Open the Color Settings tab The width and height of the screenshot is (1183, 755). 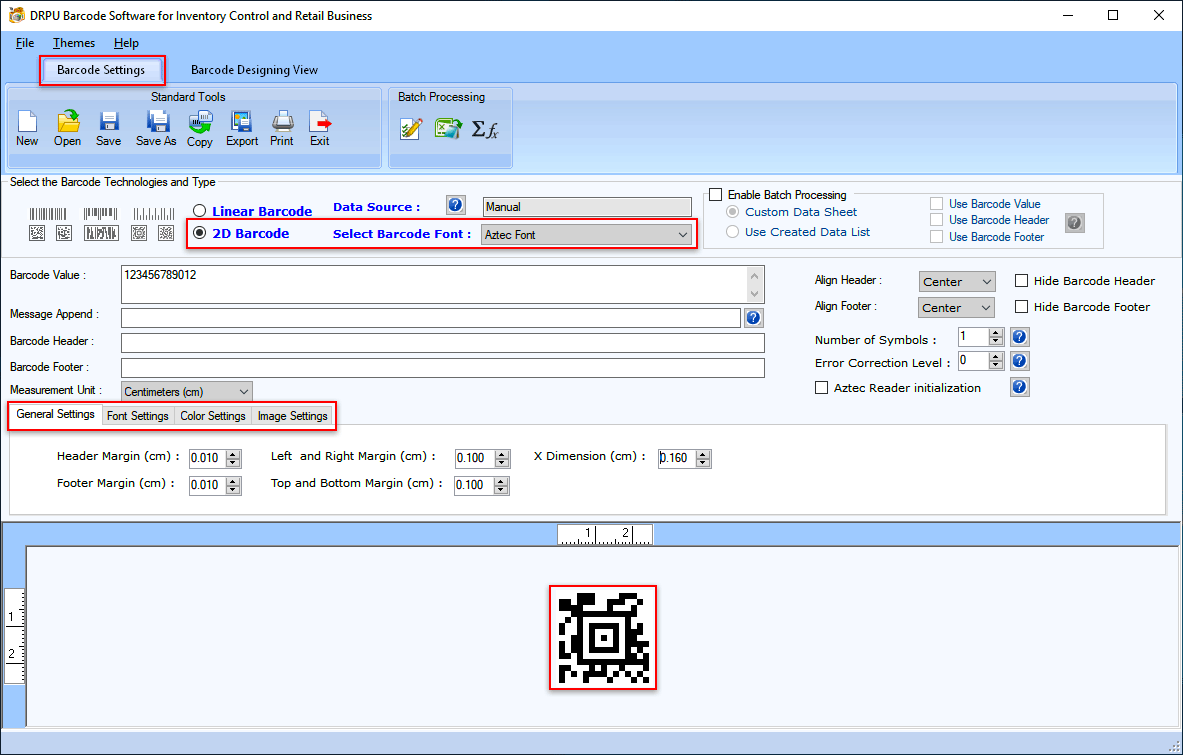[213, 416]
